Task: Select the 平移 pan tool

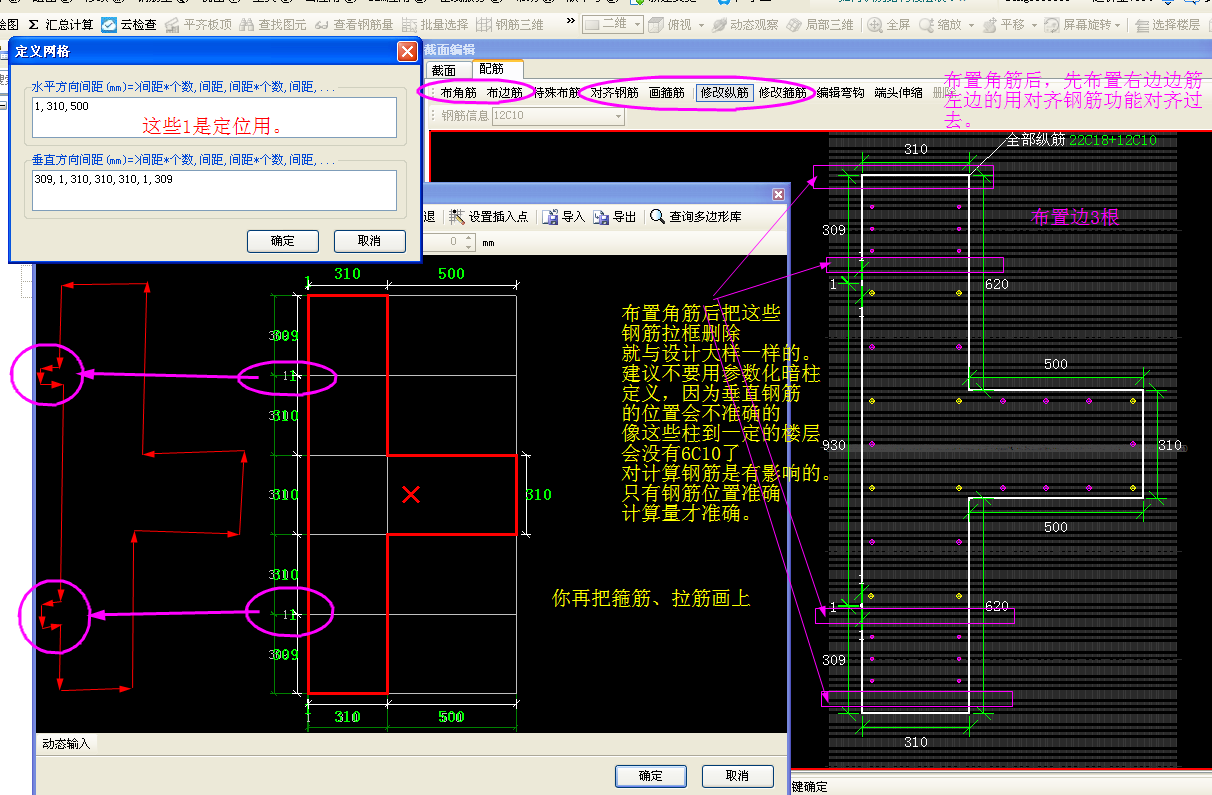Action: point(1003,24)
